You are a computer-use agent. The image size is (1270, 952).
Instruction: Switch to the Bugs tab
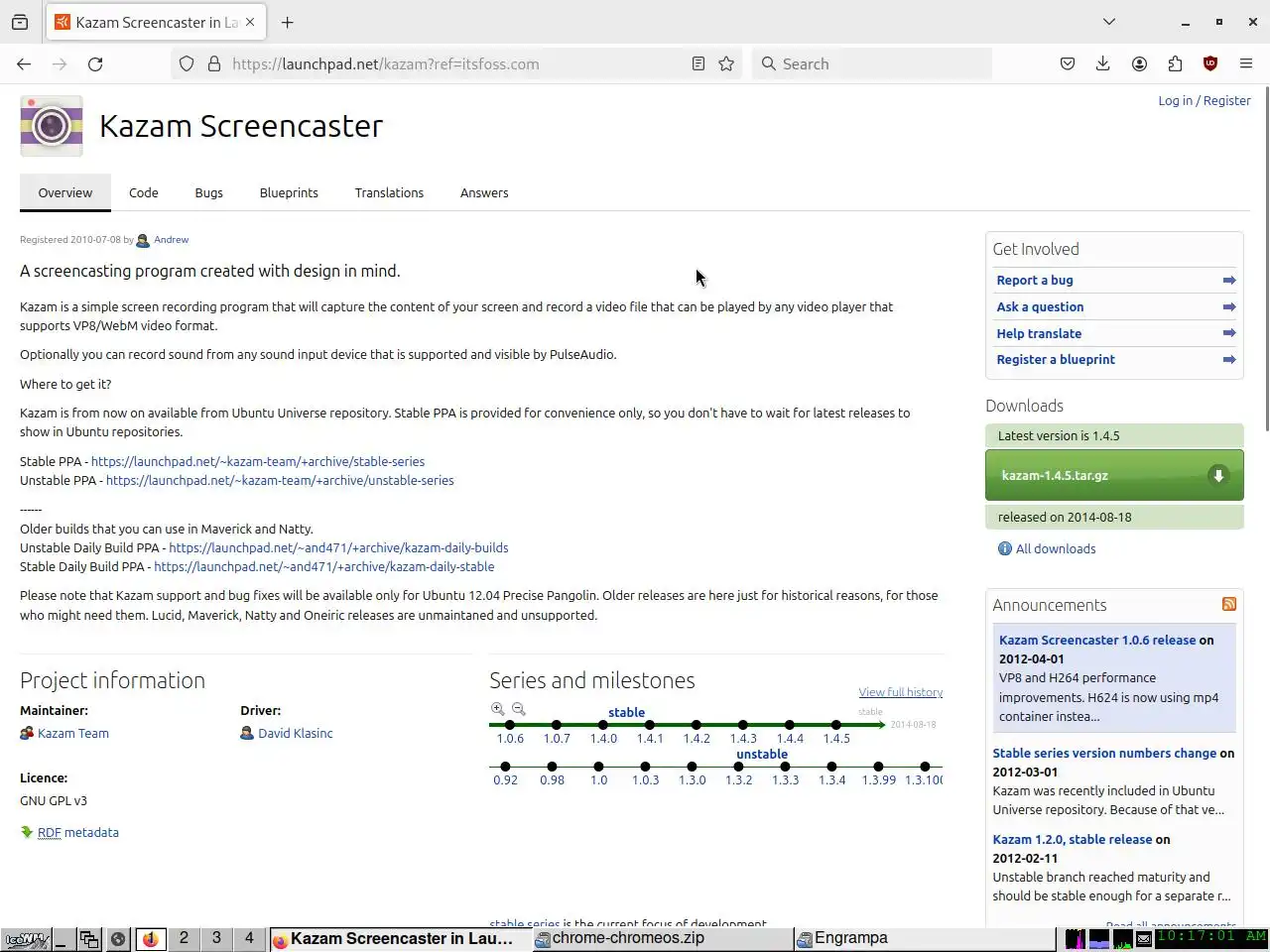(x=209, y=192)
